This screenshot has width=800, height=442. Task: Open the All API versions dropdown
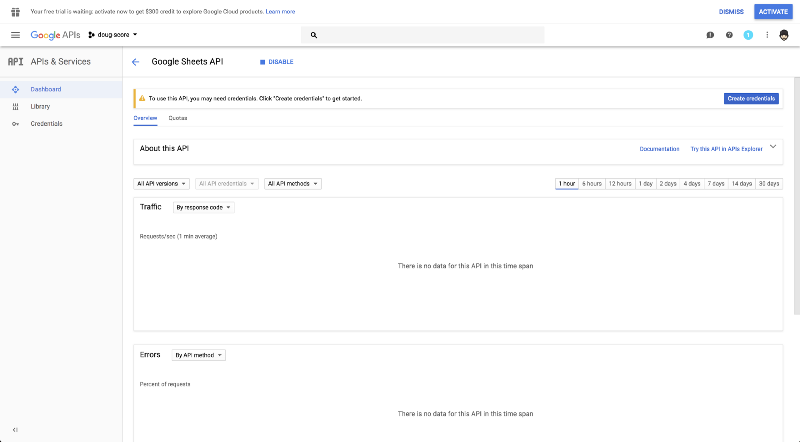pos(161,184)
